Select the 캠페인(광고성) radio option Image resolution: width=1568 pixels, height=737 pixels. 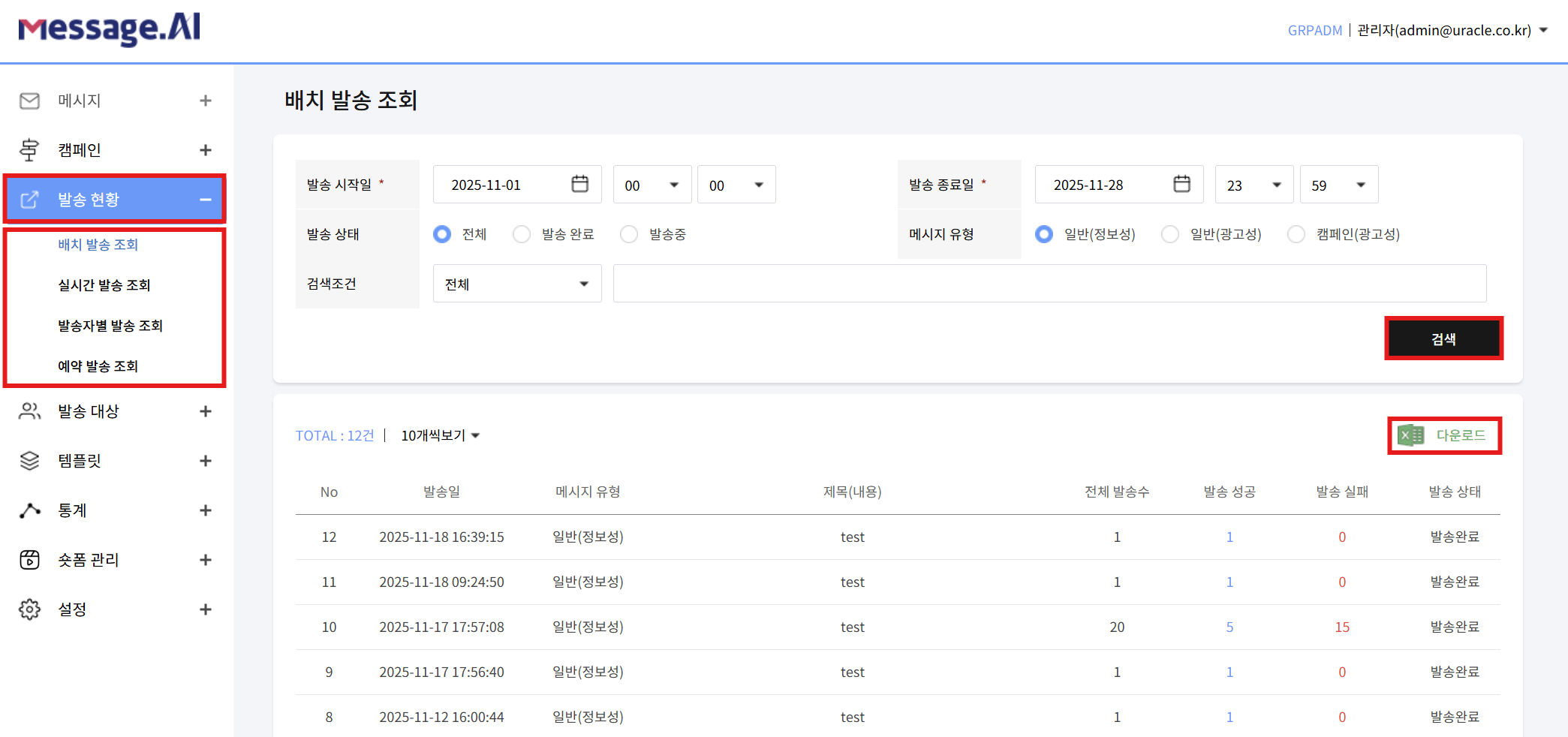[1296, 233]
